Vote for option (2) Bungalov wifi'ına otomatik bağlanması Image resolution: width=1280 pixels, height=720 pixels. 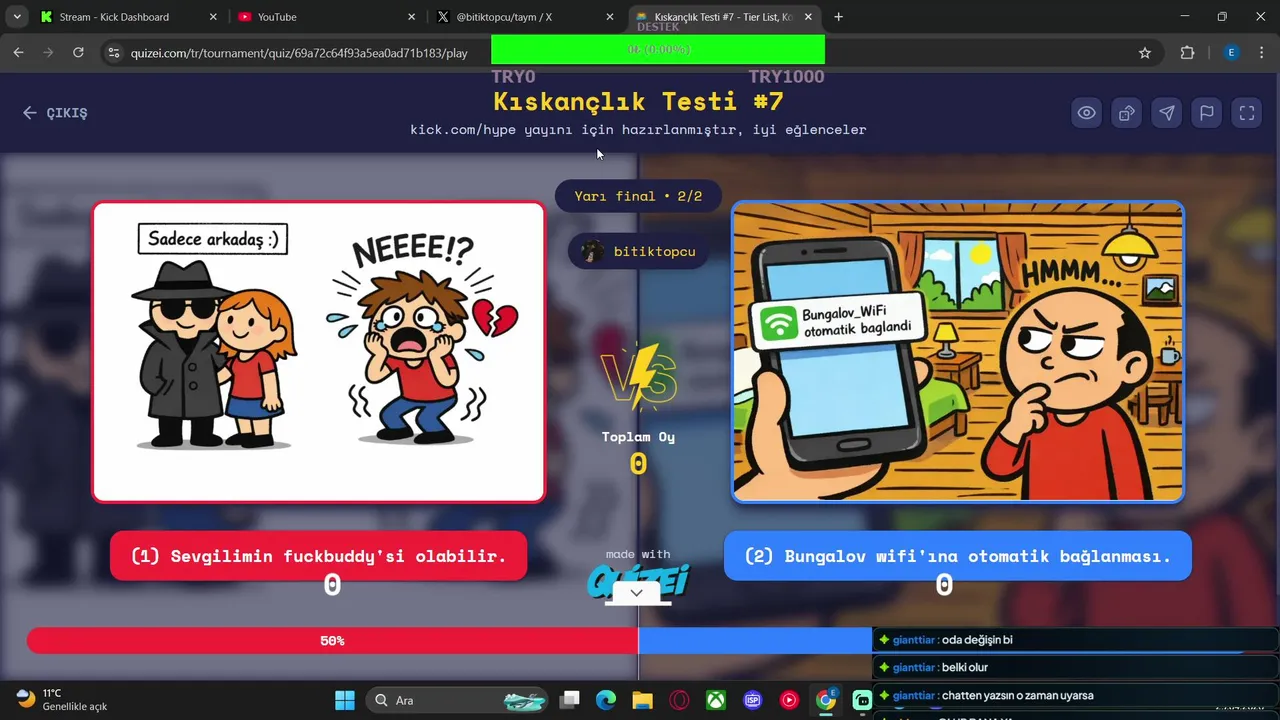pos(958,556)
